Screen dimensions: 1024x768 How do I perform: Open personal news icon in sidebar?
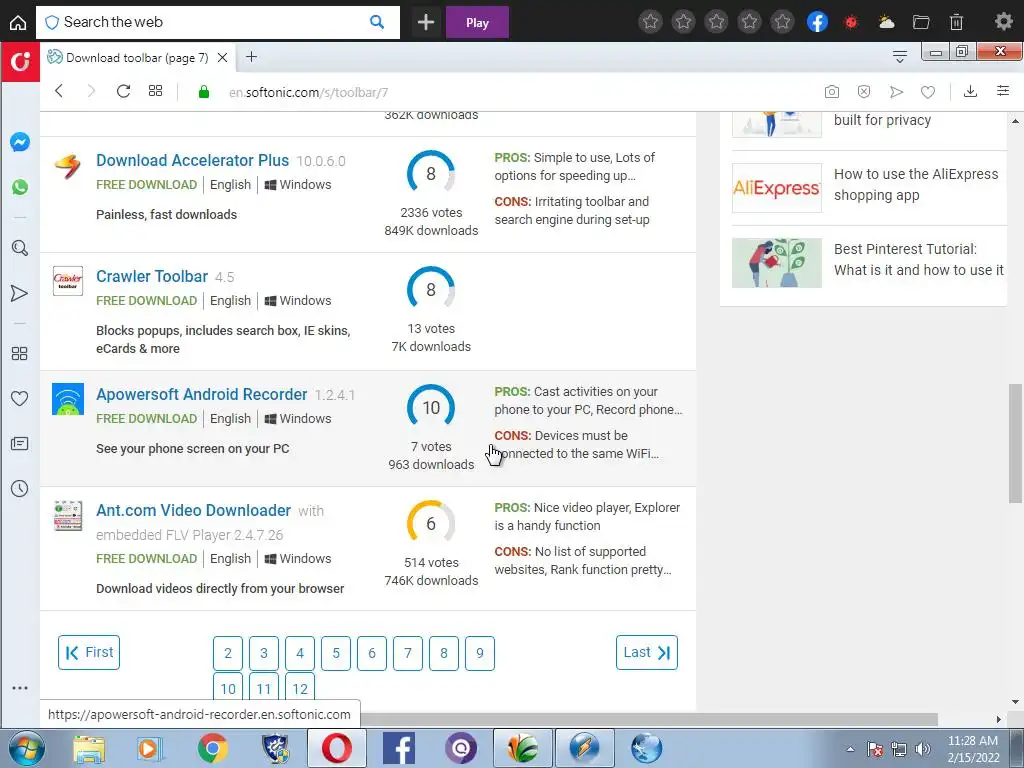20,444
